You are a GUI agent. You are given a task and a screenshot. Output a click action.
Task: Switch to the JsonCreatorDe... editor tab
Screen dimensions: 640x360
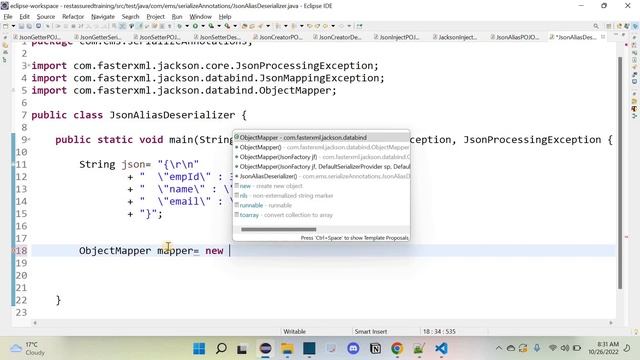pyautogui.click(x=337, y=37)
